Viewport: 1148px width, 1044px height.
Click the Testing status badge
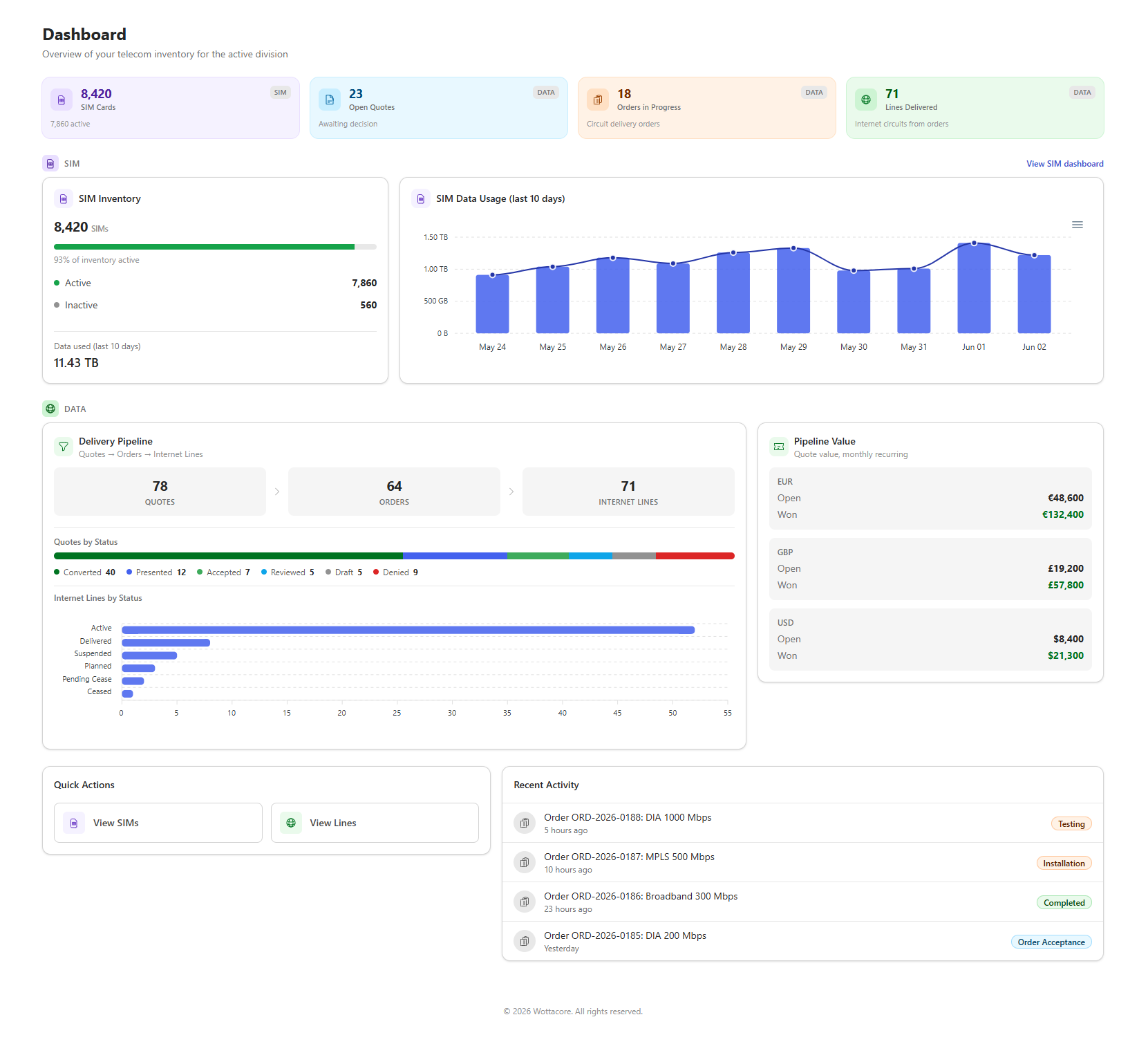(1071, 823)
